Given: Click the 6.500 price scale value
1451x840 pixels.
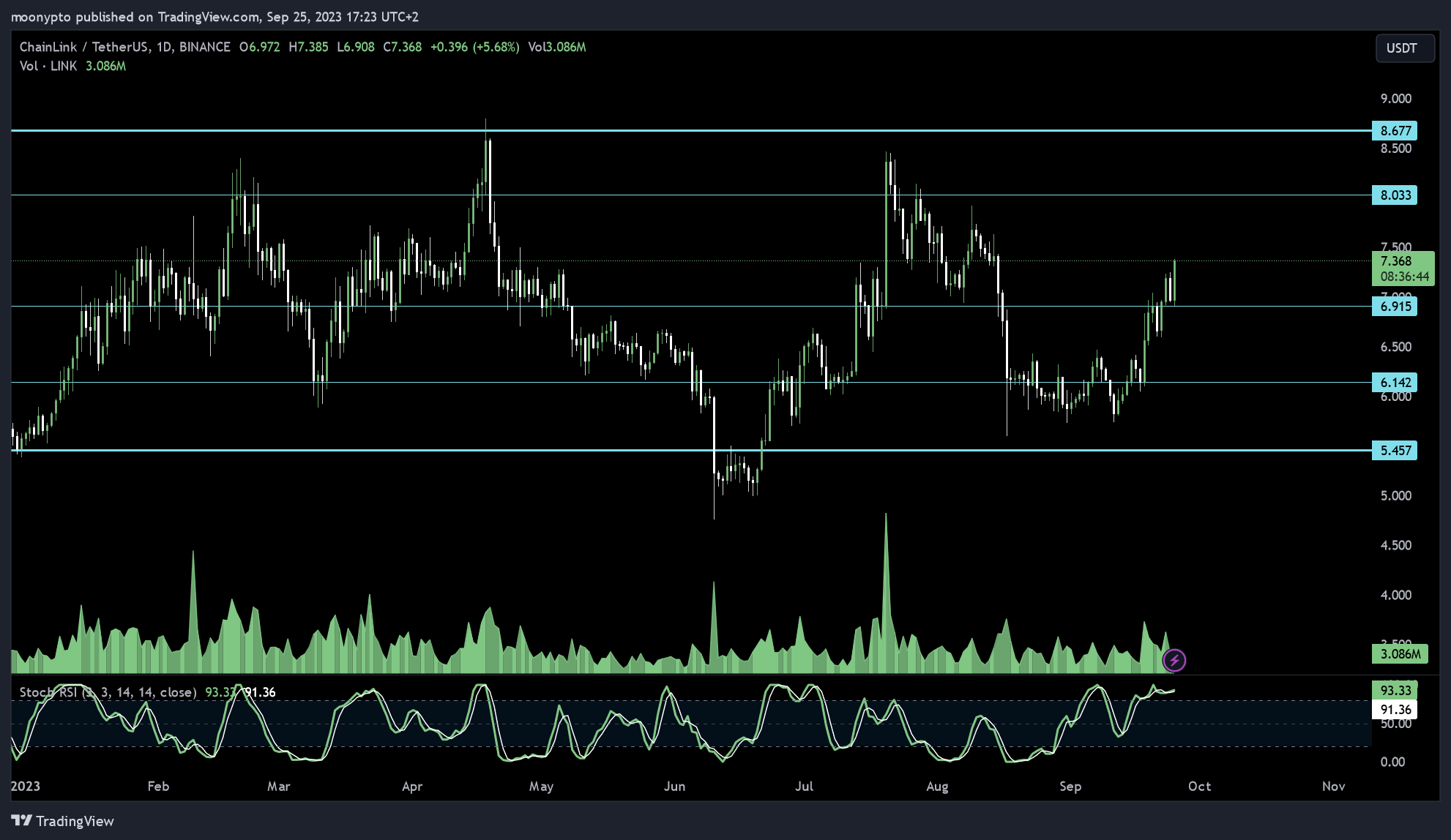Looking at the screenshot, I should pos(1395,347).
